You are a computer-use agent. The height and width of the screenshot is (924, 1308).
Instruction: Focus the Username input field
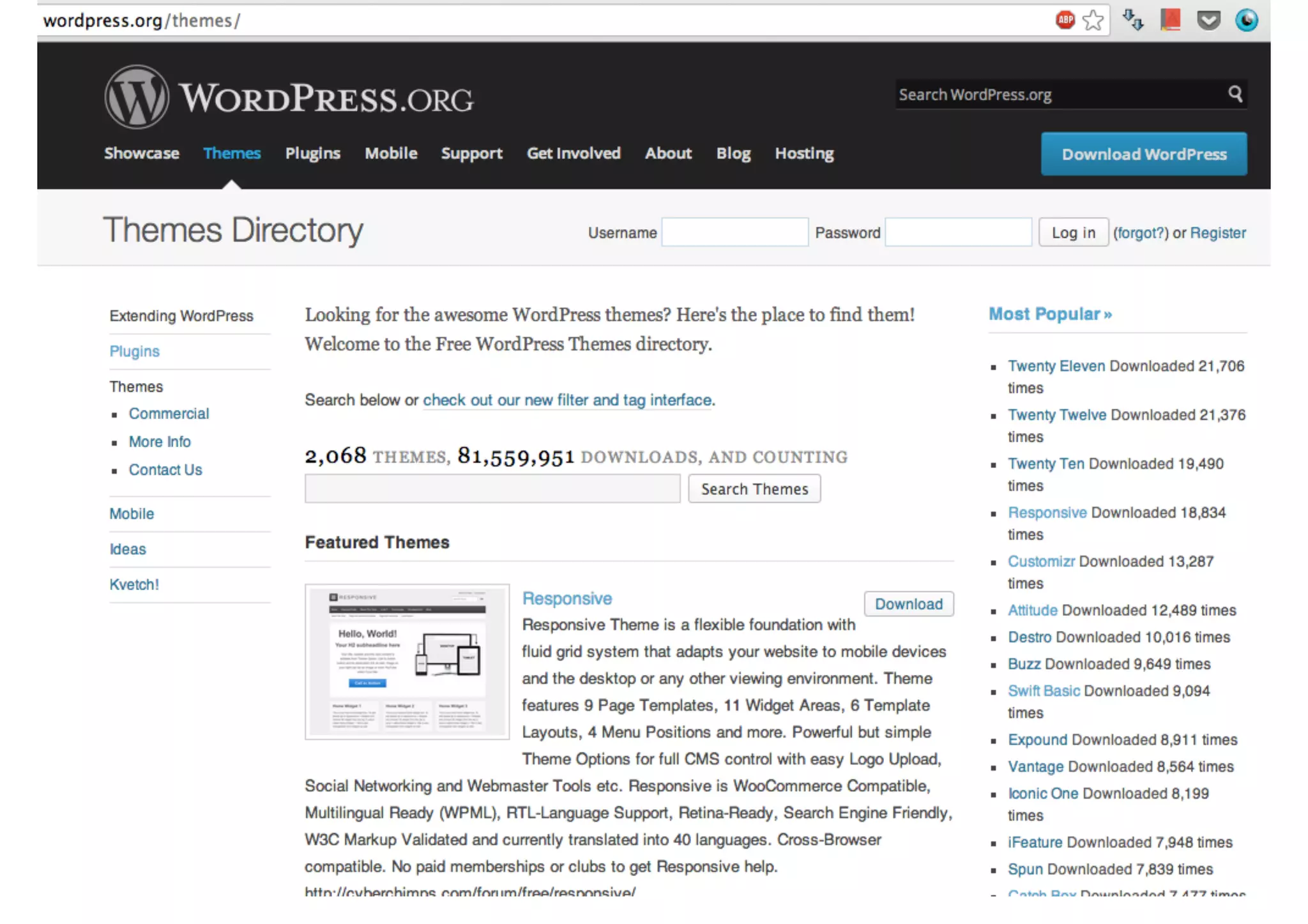coord(734,232)
